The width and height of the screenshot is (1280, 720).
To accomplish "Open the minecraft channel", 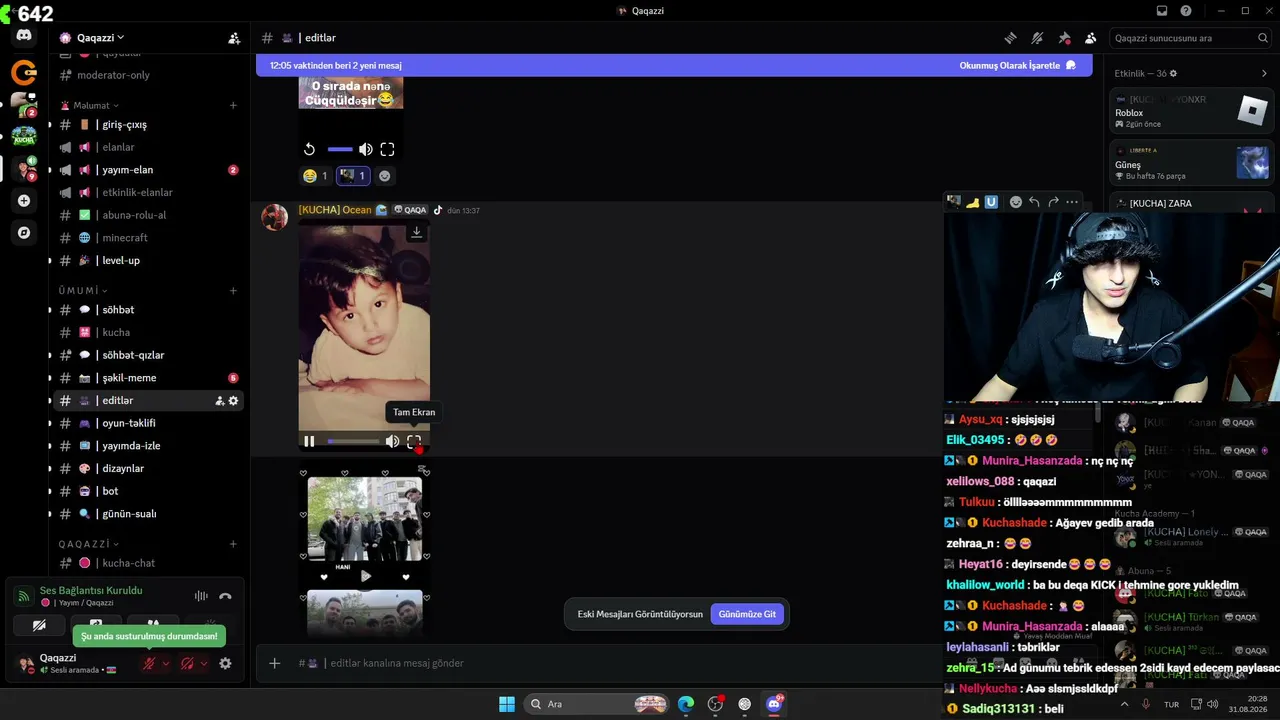I will pos(148,238).
